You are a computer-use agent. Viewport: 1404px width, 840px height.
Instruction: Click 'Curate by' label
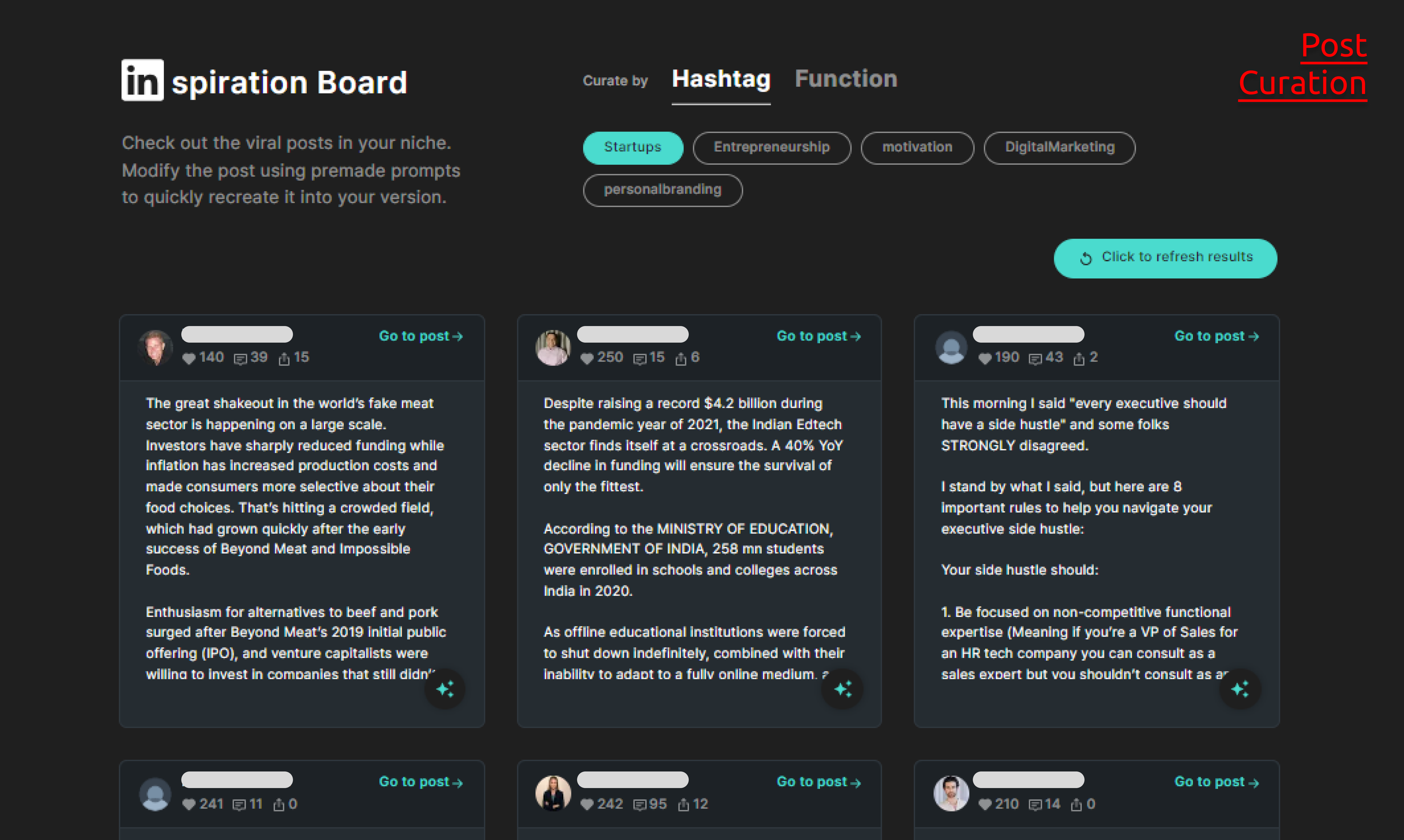[x=615, y=81]
